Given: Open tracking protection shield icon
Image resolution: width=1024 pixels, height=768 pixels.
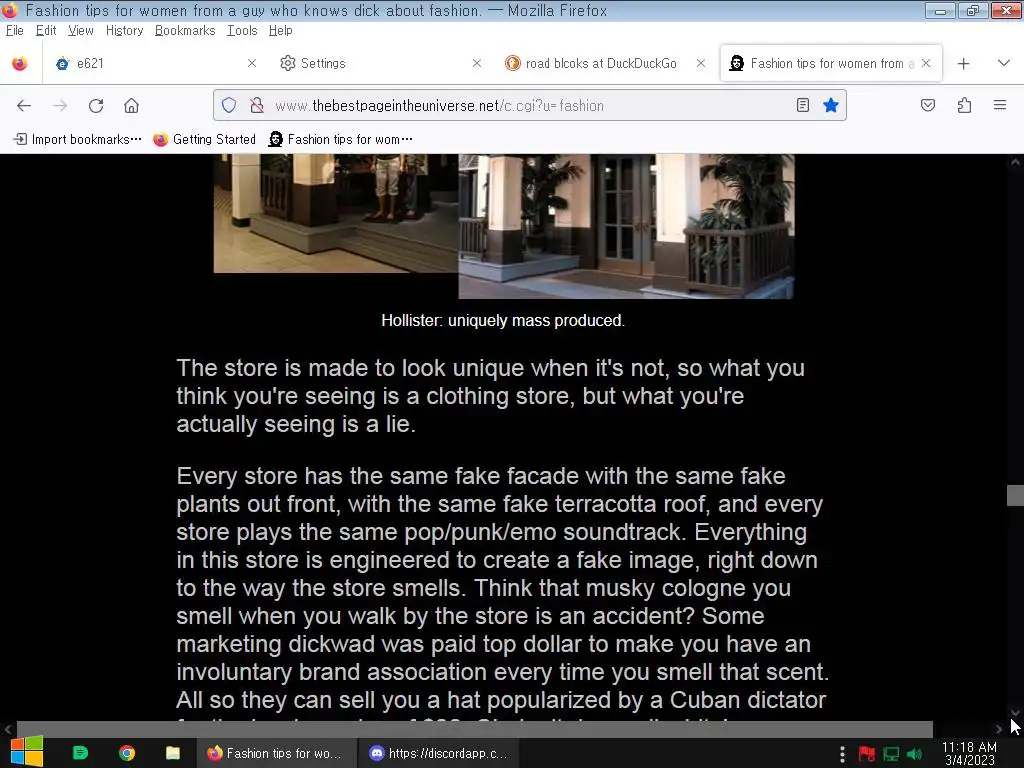Looking at the screenshot, I should pos(229,105).
